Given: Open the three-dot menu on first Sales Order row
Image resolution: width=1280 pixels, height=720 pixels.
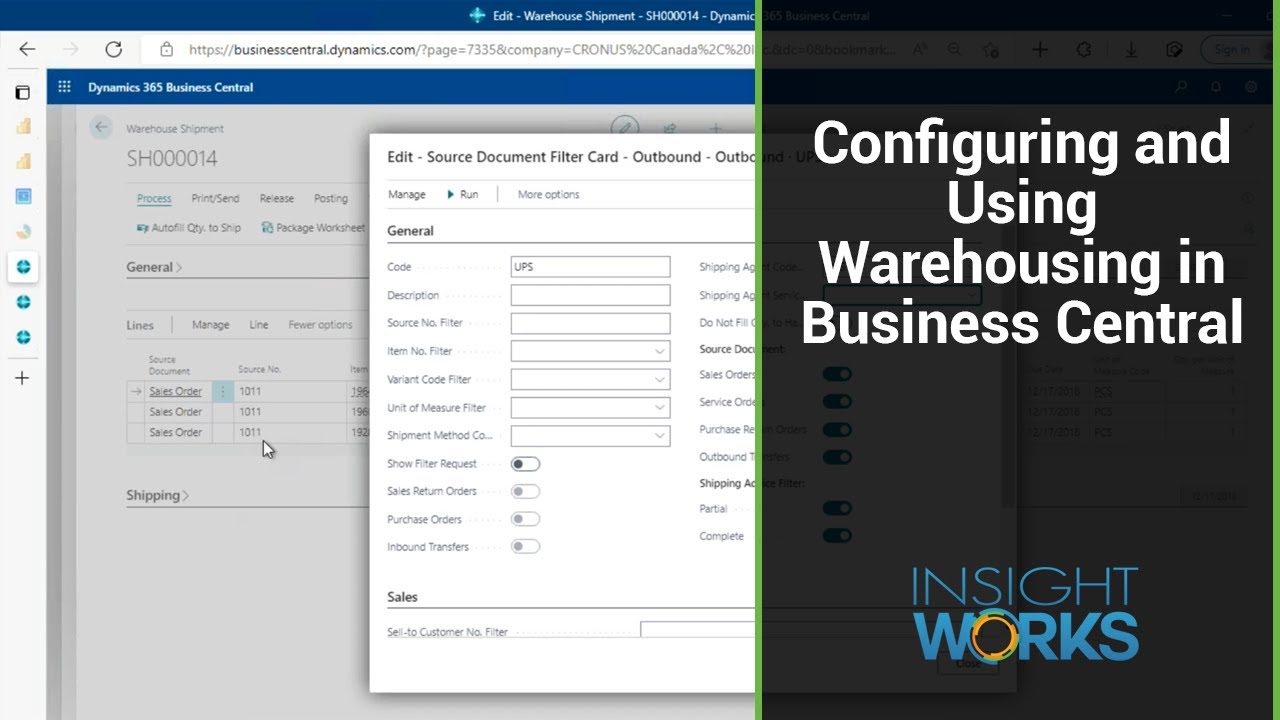Looking at the screenshot, I should pos(223,391).
